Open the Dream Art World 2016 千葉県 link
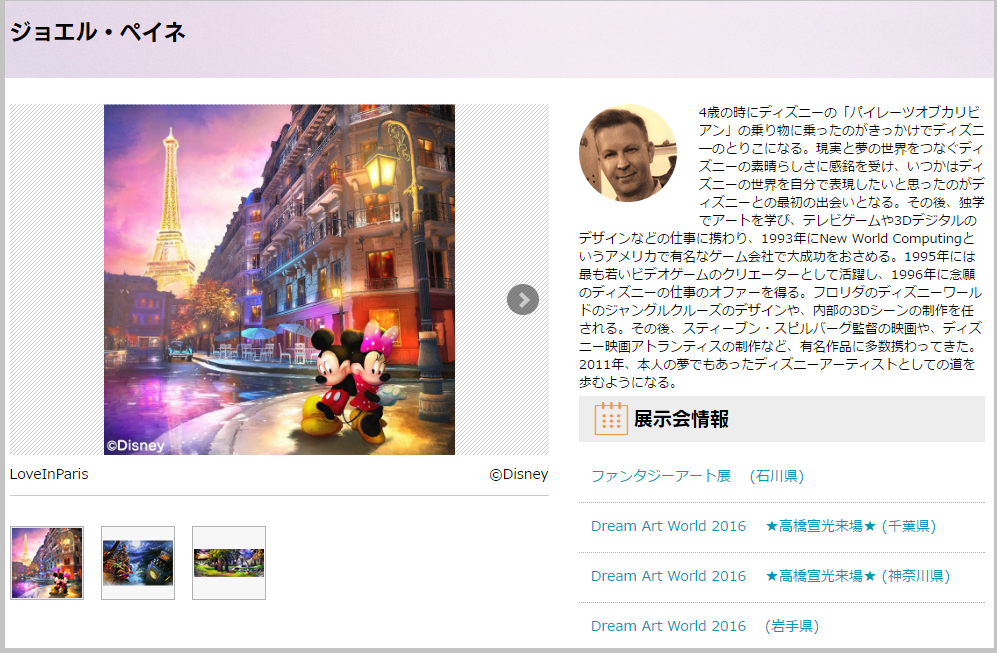The height and width of the screenshot is (653, 997). 763,526
